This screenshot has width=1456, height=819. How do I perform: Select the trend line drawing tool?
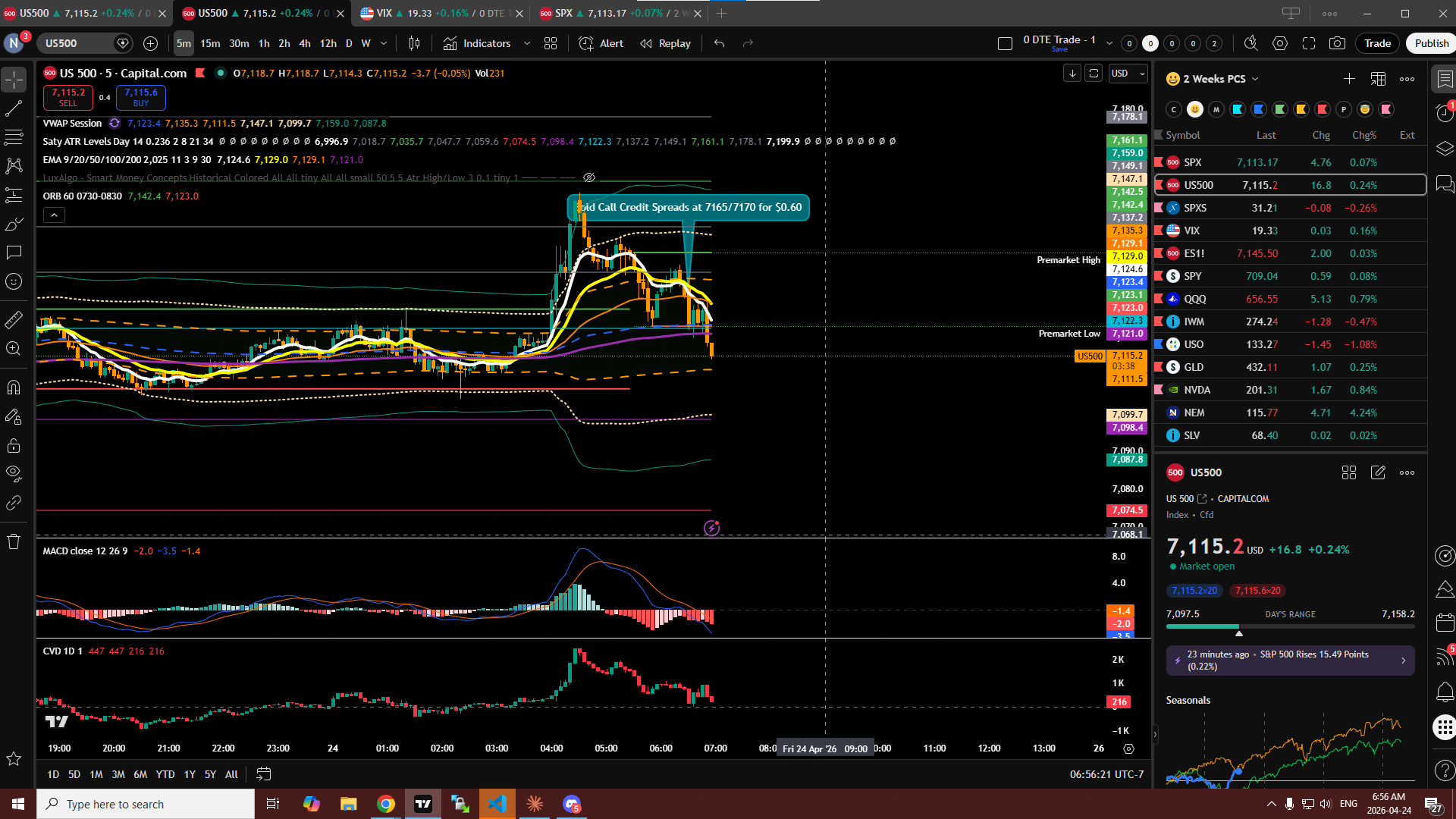[14, 108]
